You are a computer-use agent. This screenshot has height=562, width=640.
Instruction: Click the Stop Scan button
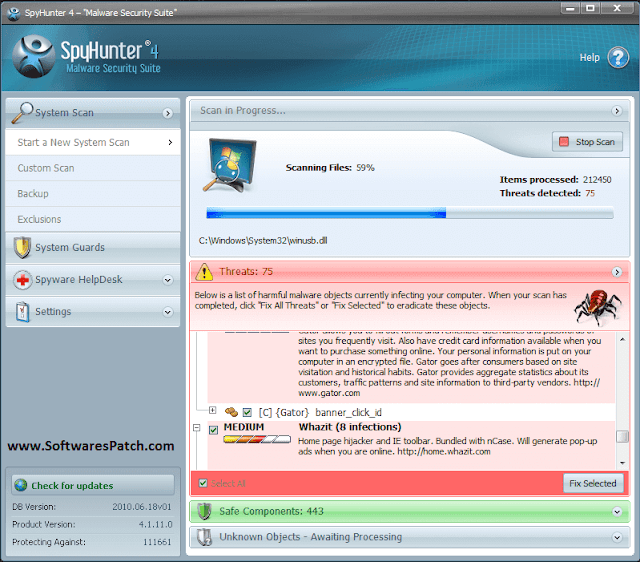pos(587,142)
